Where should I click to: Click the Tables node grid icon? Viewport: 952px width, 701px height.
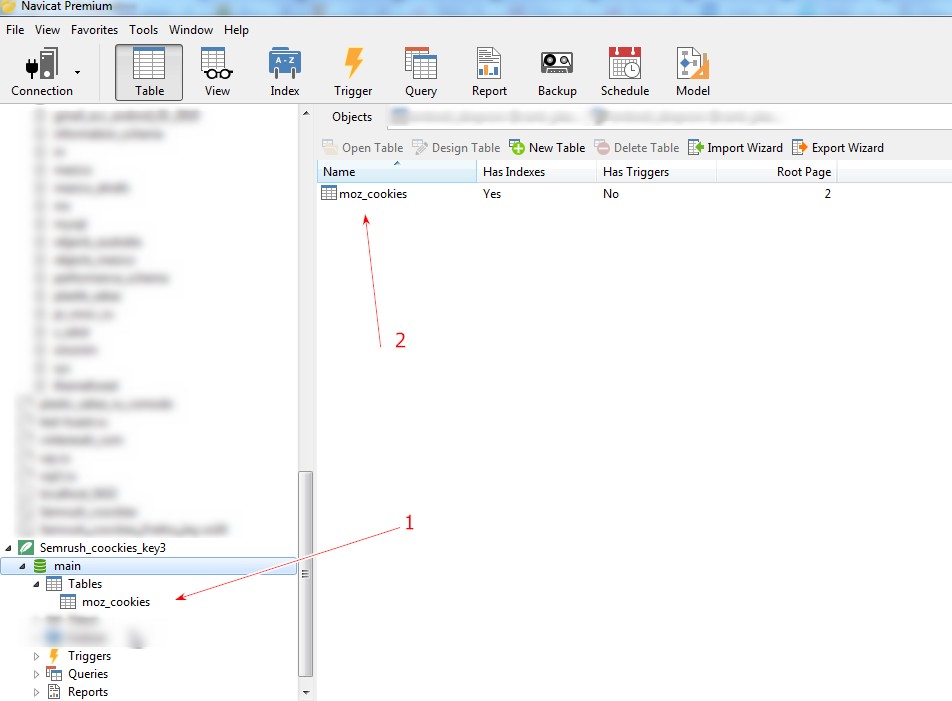(54, 584)
